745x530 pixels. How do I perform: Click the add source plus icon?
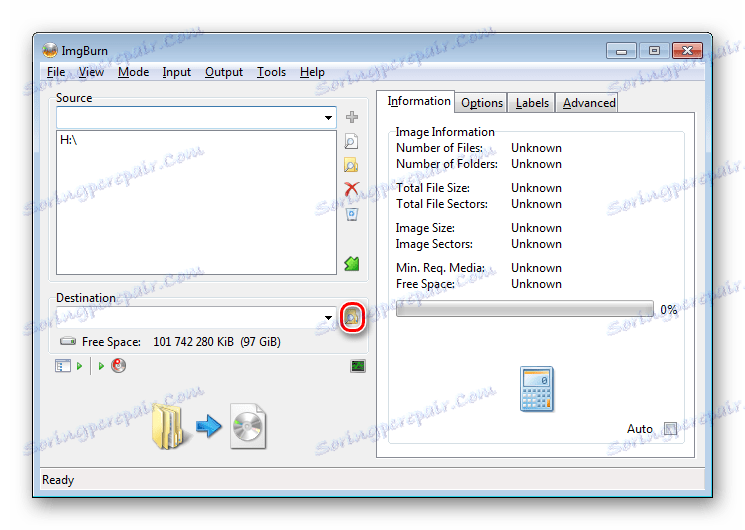[x=352, y=117]
